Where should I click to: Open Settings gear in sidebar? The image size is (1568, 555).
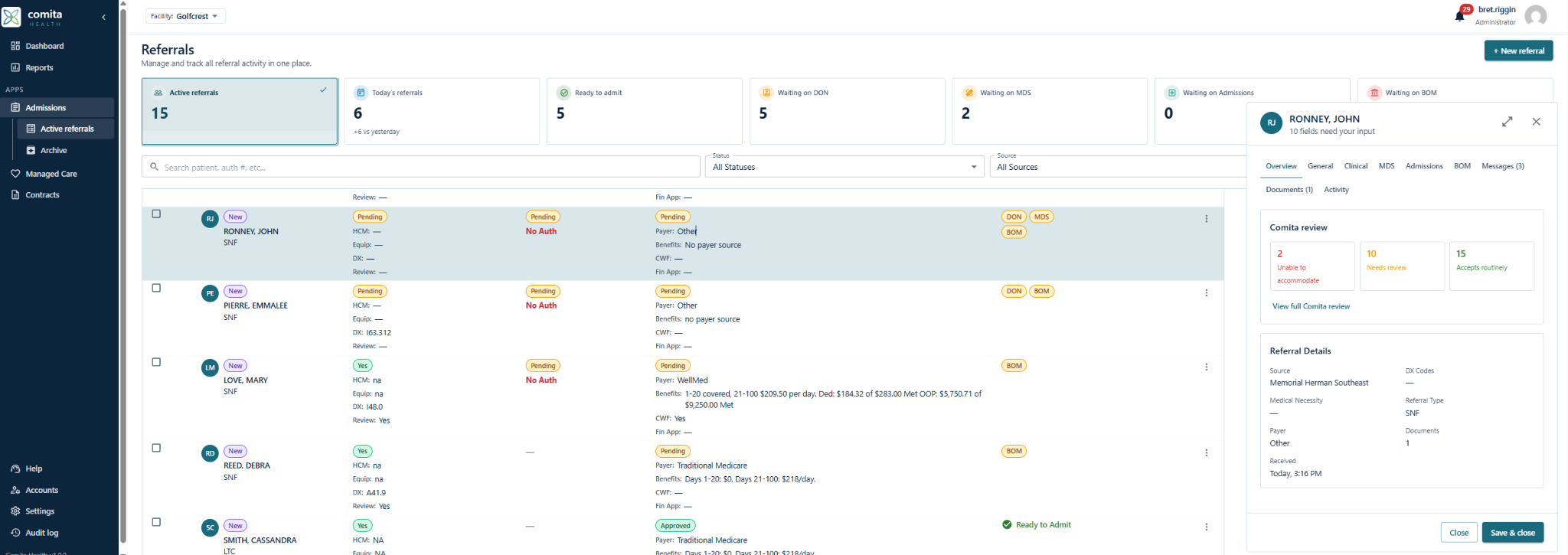[15, 511]
